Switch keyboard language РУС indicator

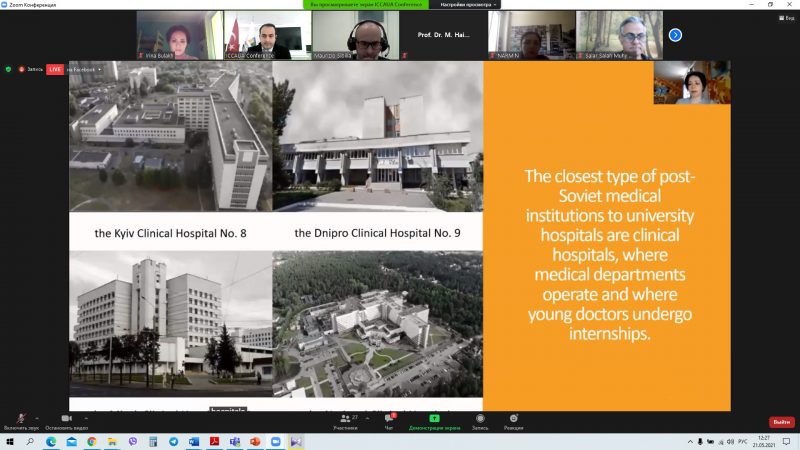coord(743,442)
